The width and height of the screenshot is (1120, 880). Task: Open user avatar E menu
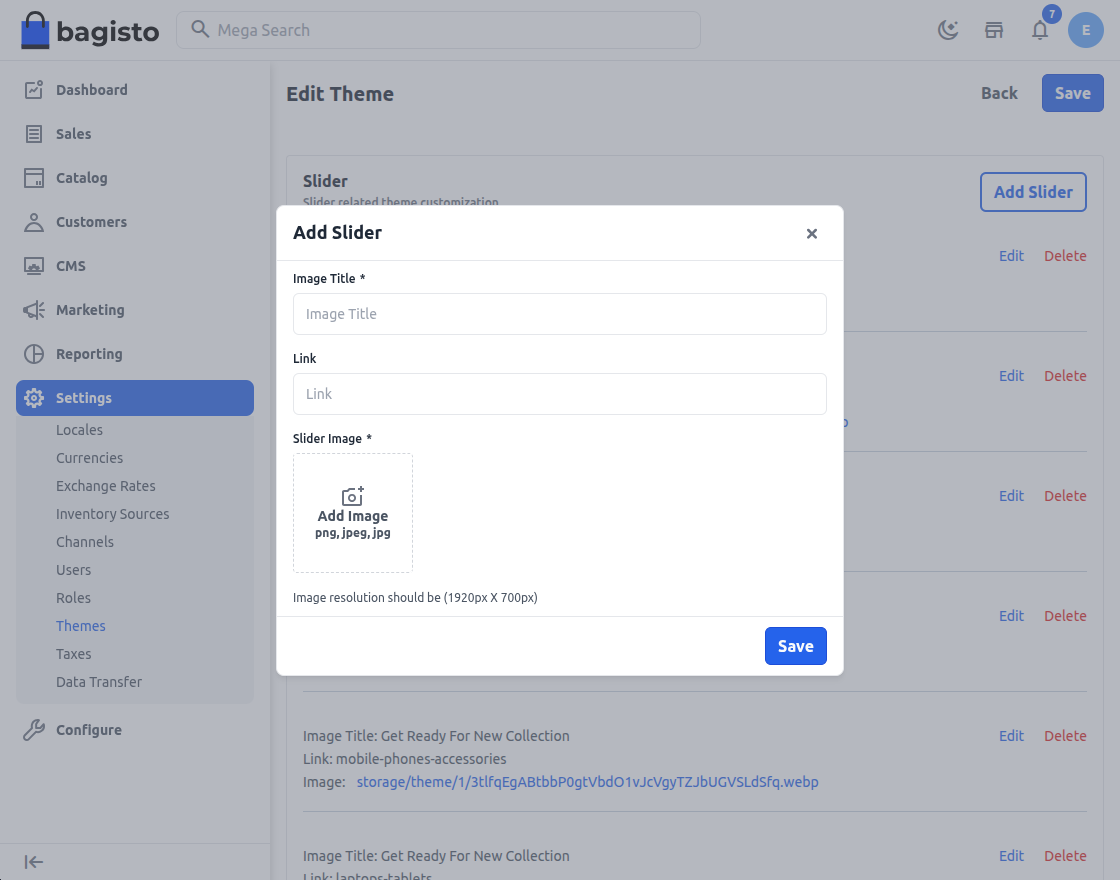click(x=1086, y=30)
